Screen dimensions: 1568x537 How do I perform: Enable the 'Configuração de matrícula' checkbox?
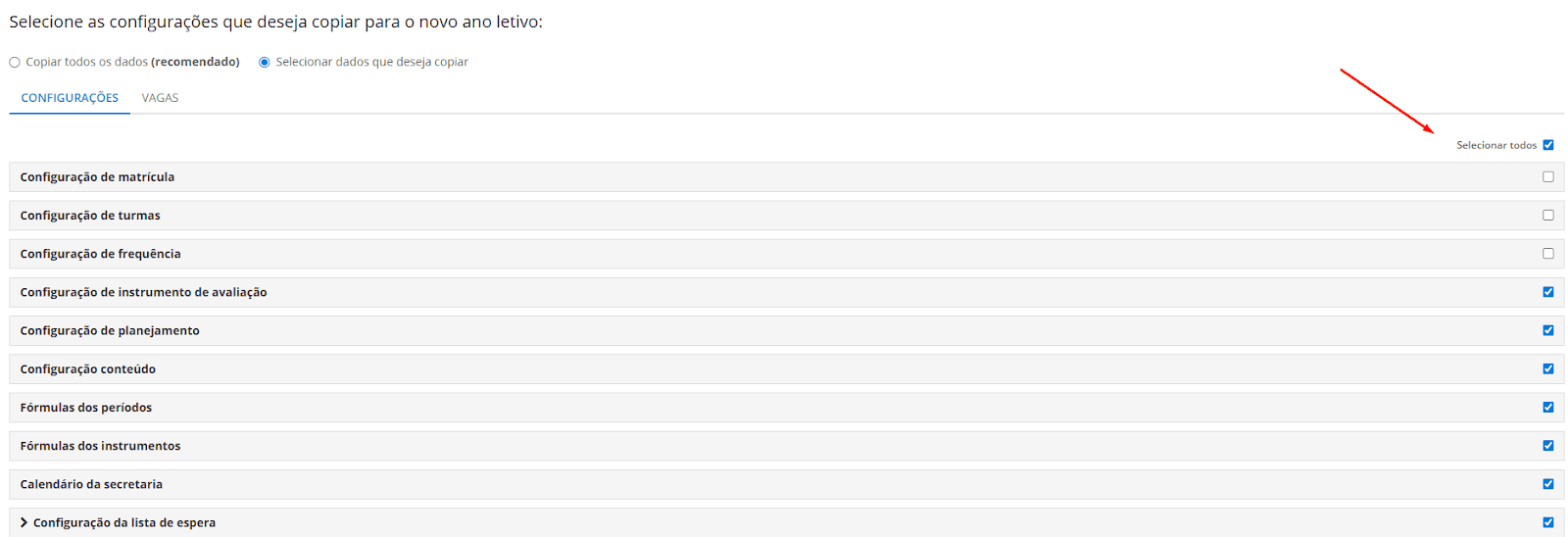[1548, 177]
